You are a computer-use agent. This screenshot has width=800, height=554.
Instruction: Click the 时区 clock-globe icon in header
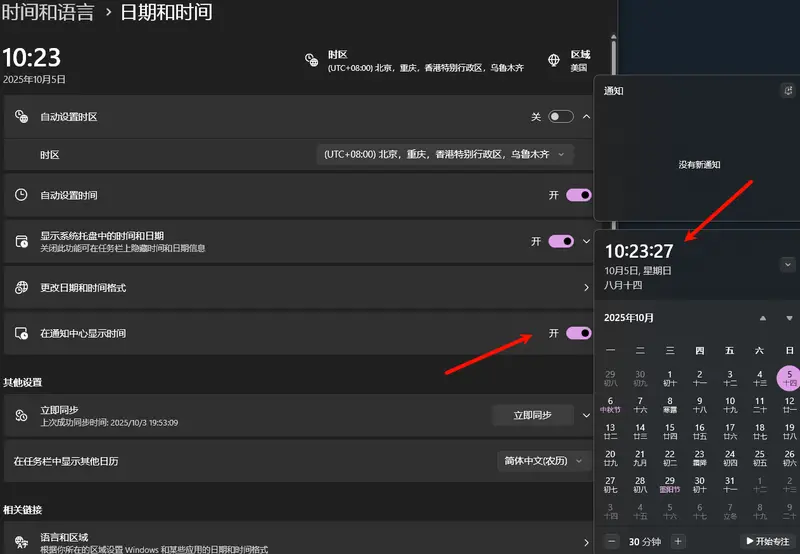tap(311, 60)
